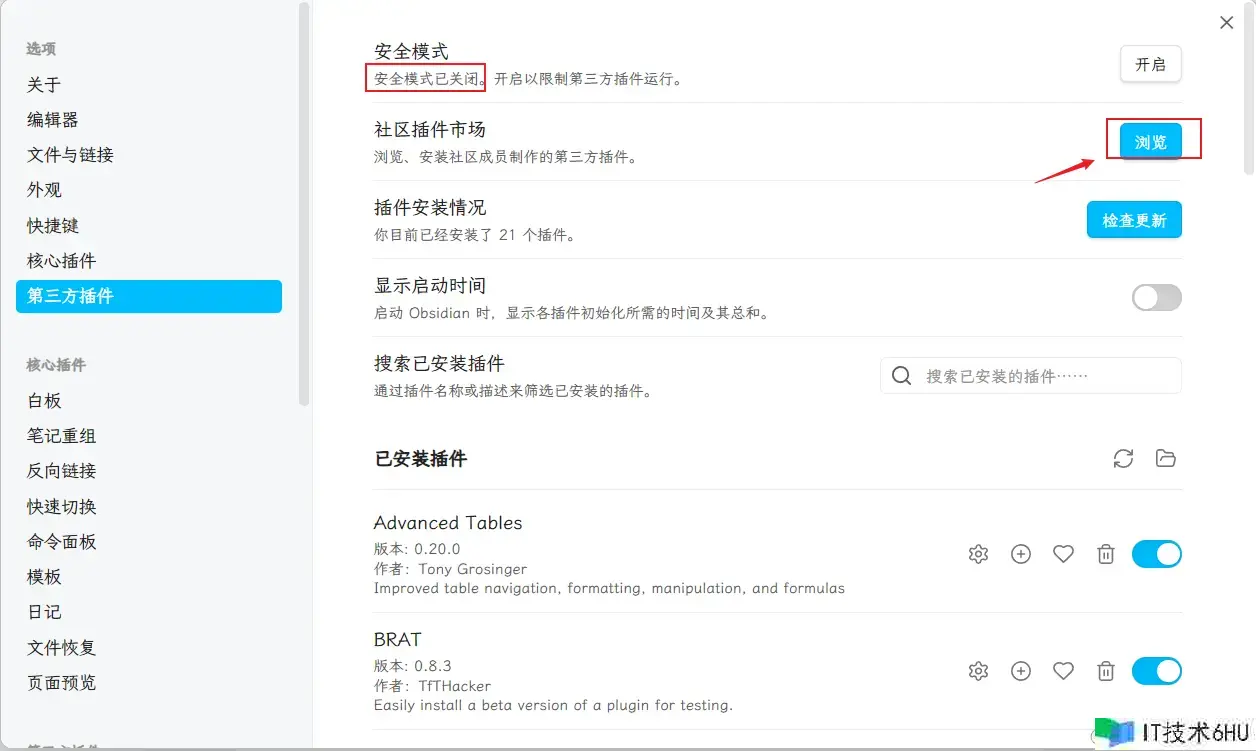Open 编辑器 settings section
The width and height of the screenshot is (1256, 751).
pos(52,120)
